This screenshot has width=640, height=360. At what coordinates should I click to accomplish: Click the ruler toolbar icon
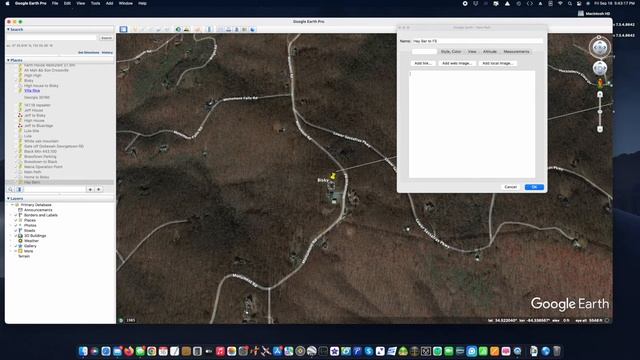209,29
